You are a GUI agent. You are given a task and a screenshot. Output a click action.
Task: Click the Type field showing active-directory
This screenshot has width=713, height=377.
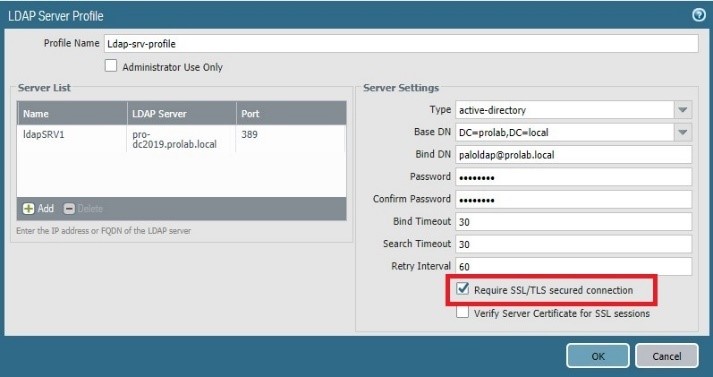click(565, 110)
